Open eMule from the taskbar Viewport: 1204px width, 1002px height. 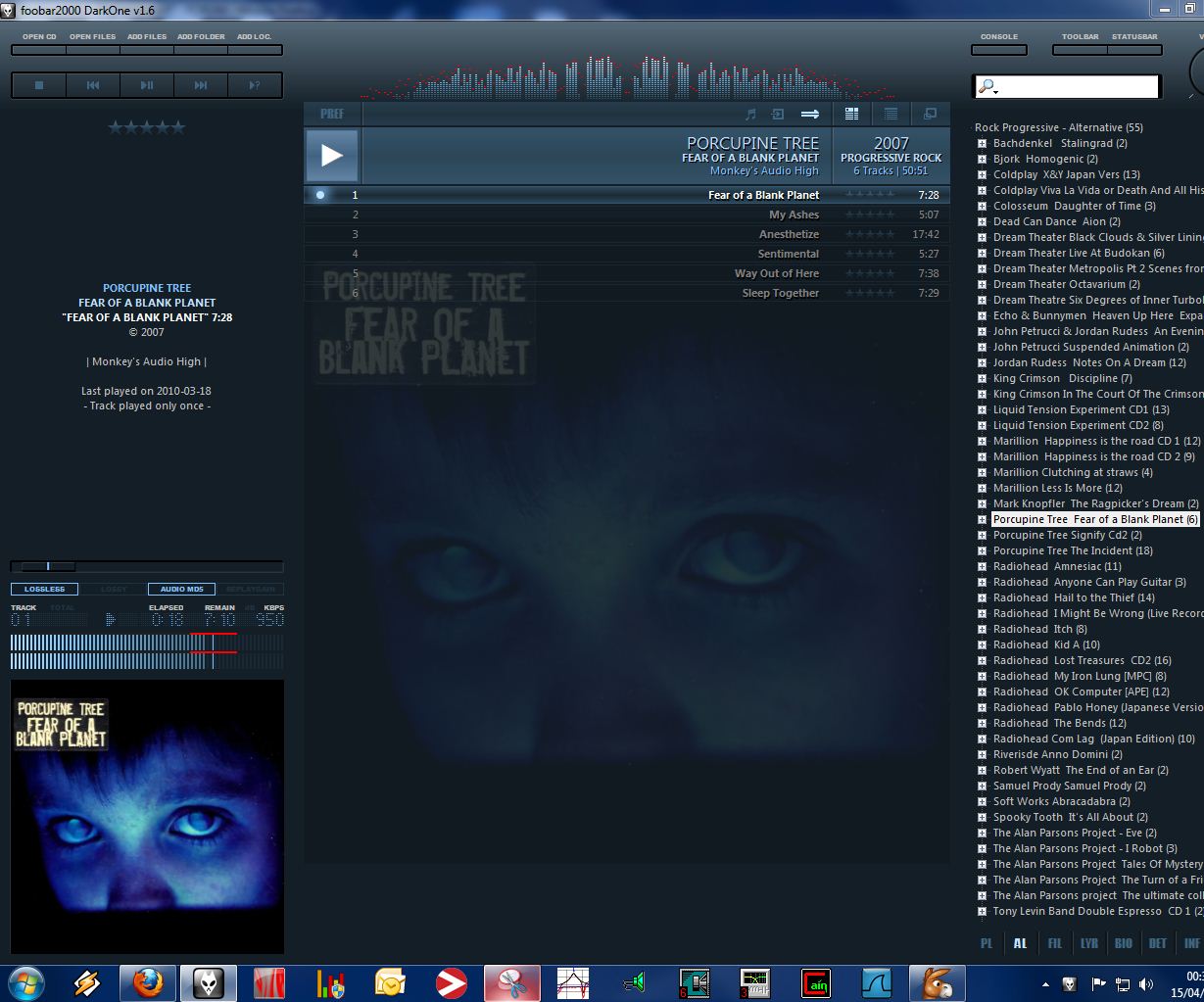pyautogui.click(x=937, y=982)
